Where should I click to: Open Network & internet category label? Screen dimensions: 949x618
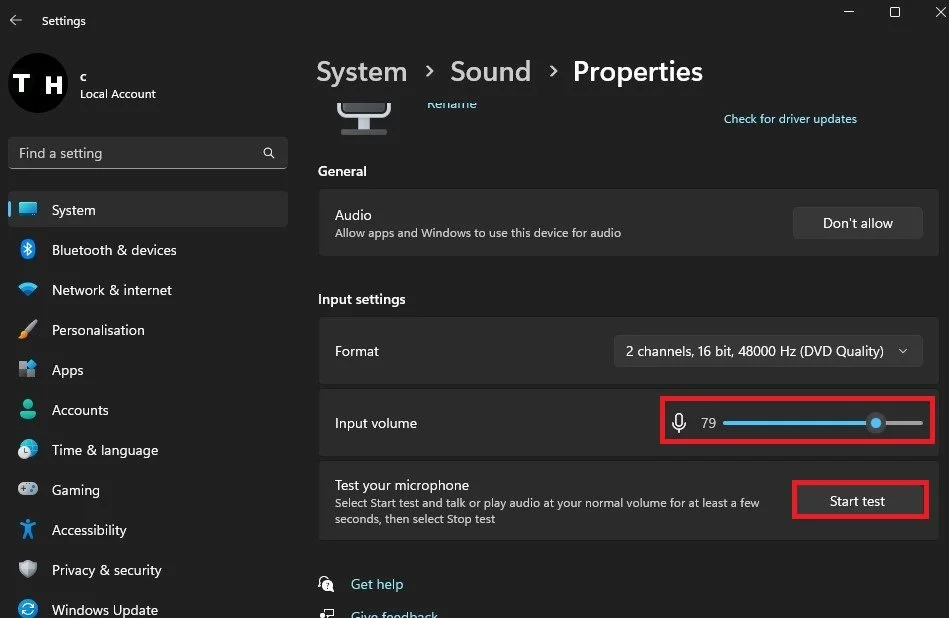111,290
